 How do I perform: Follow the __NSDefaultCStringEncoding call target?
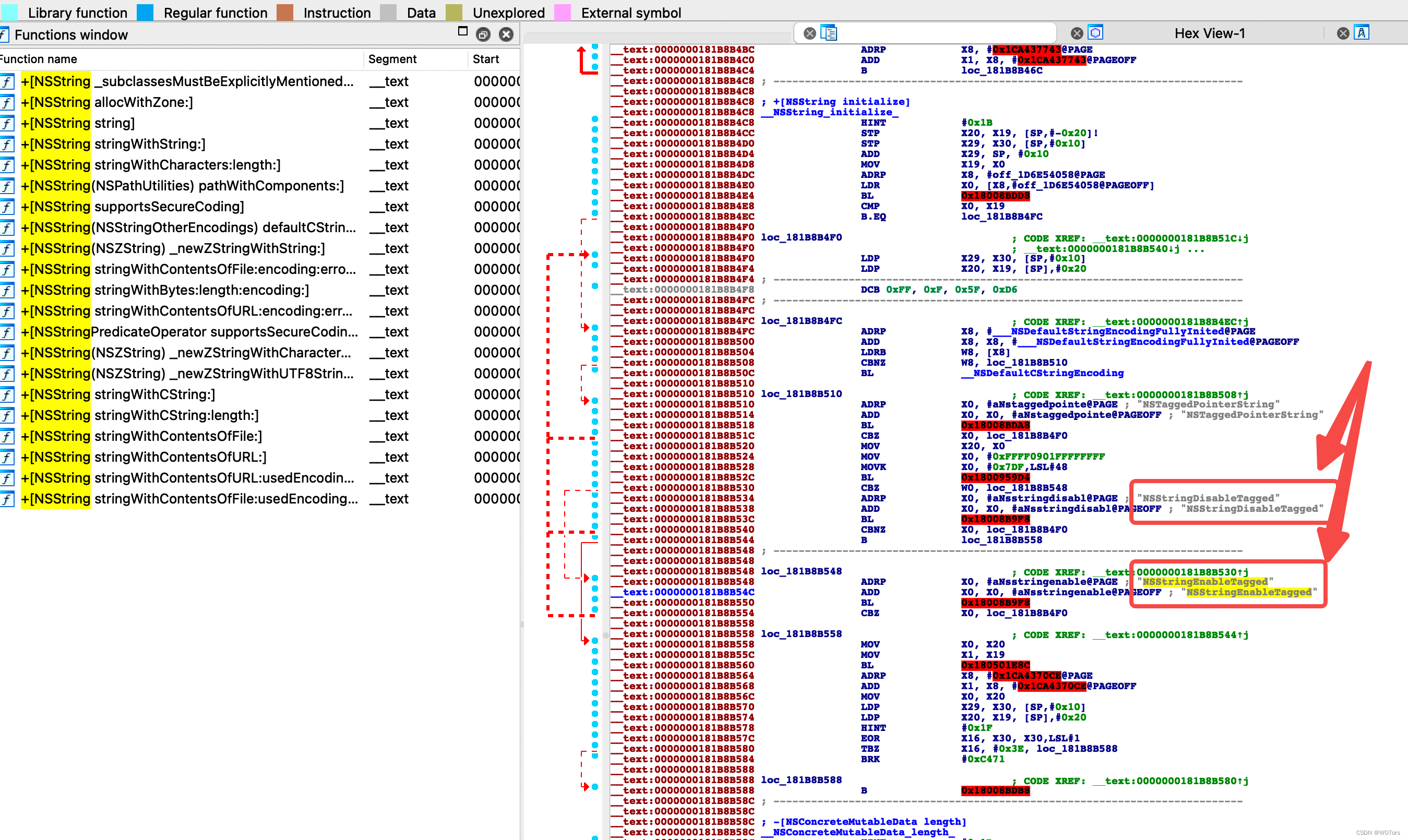click(x=1042, y=373)
